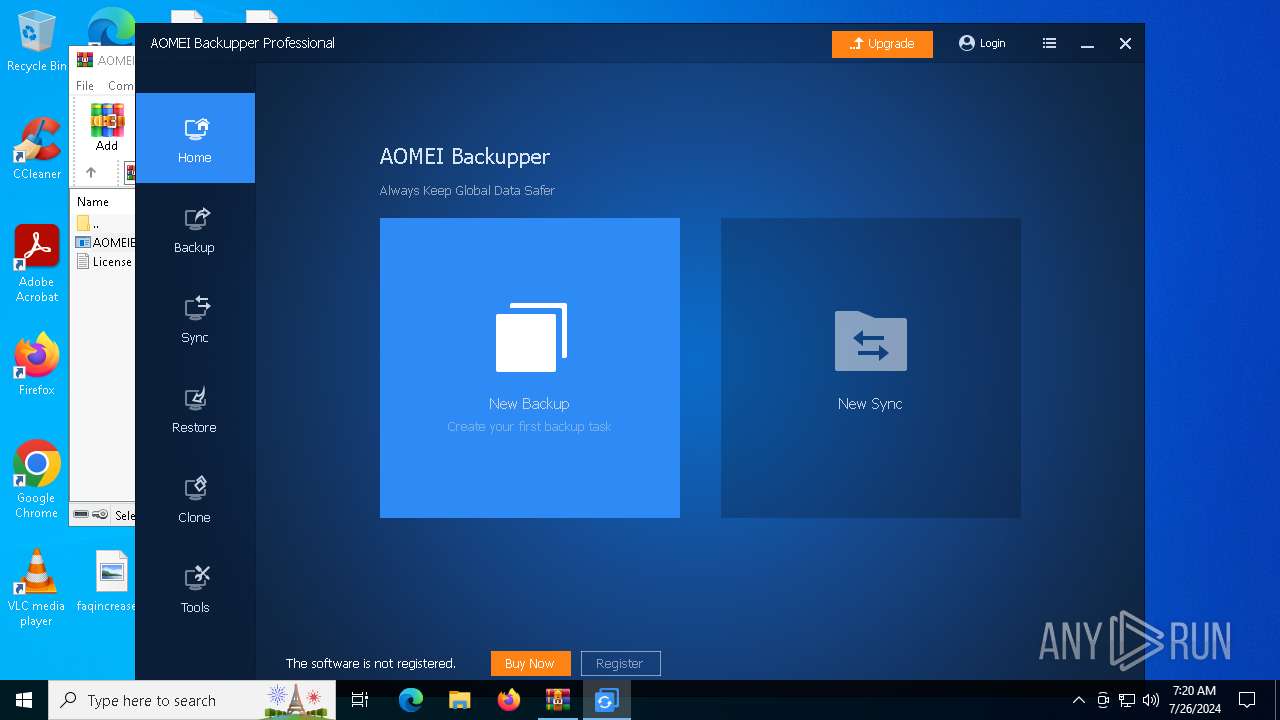
Task: Select the Google Chrome desktop shortcut
Action: point(36,480)
